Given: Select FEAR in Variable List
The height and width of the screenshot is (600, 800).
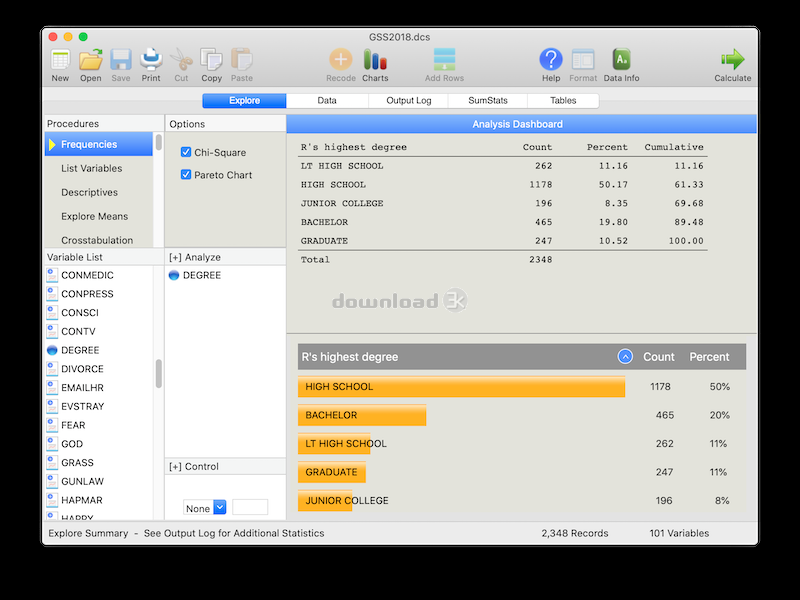Looking at the screenshot, I should pyautogui.click(x=73, y=425).
